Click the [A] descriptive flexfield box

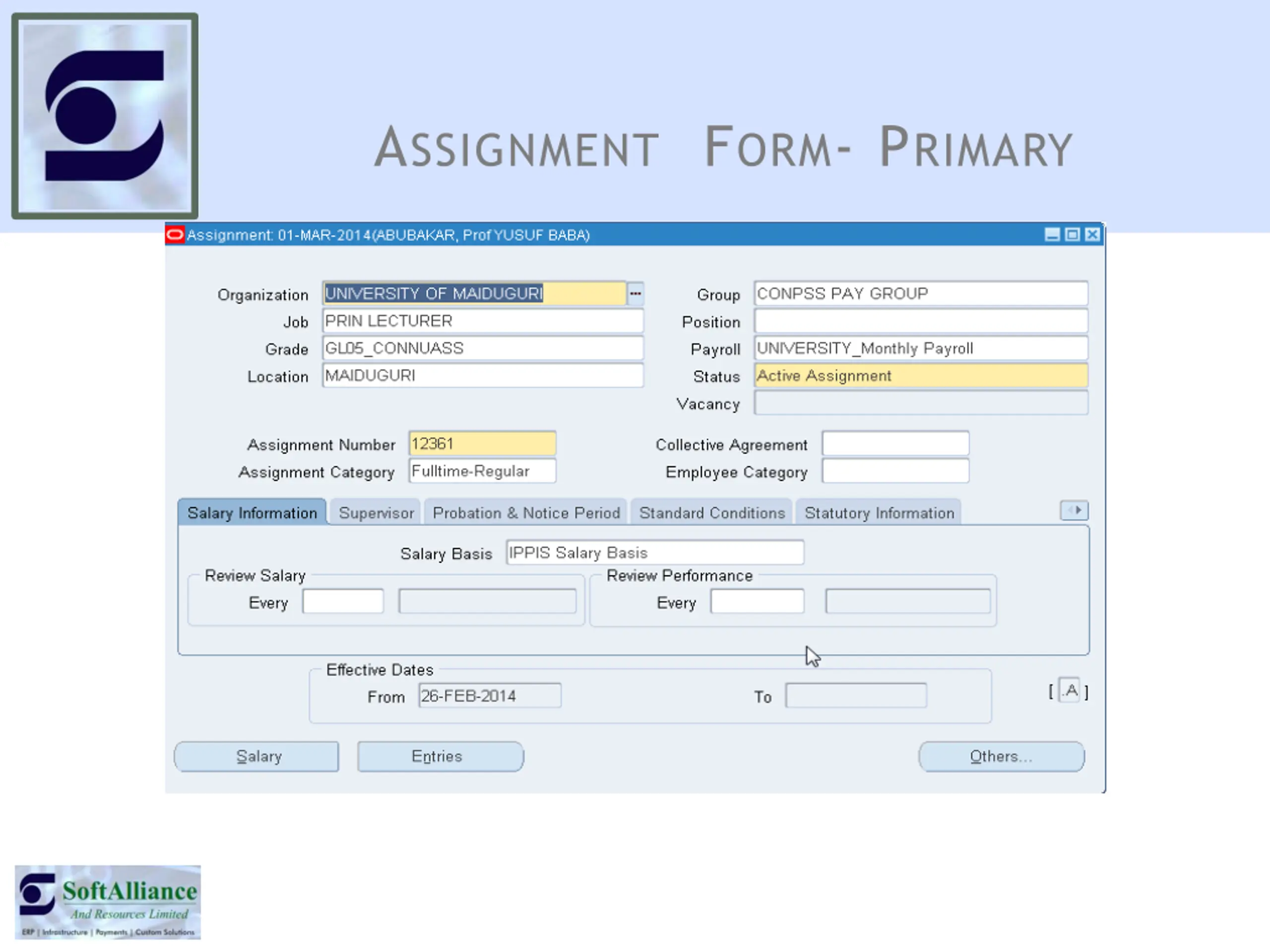[x=1069, y=690]
